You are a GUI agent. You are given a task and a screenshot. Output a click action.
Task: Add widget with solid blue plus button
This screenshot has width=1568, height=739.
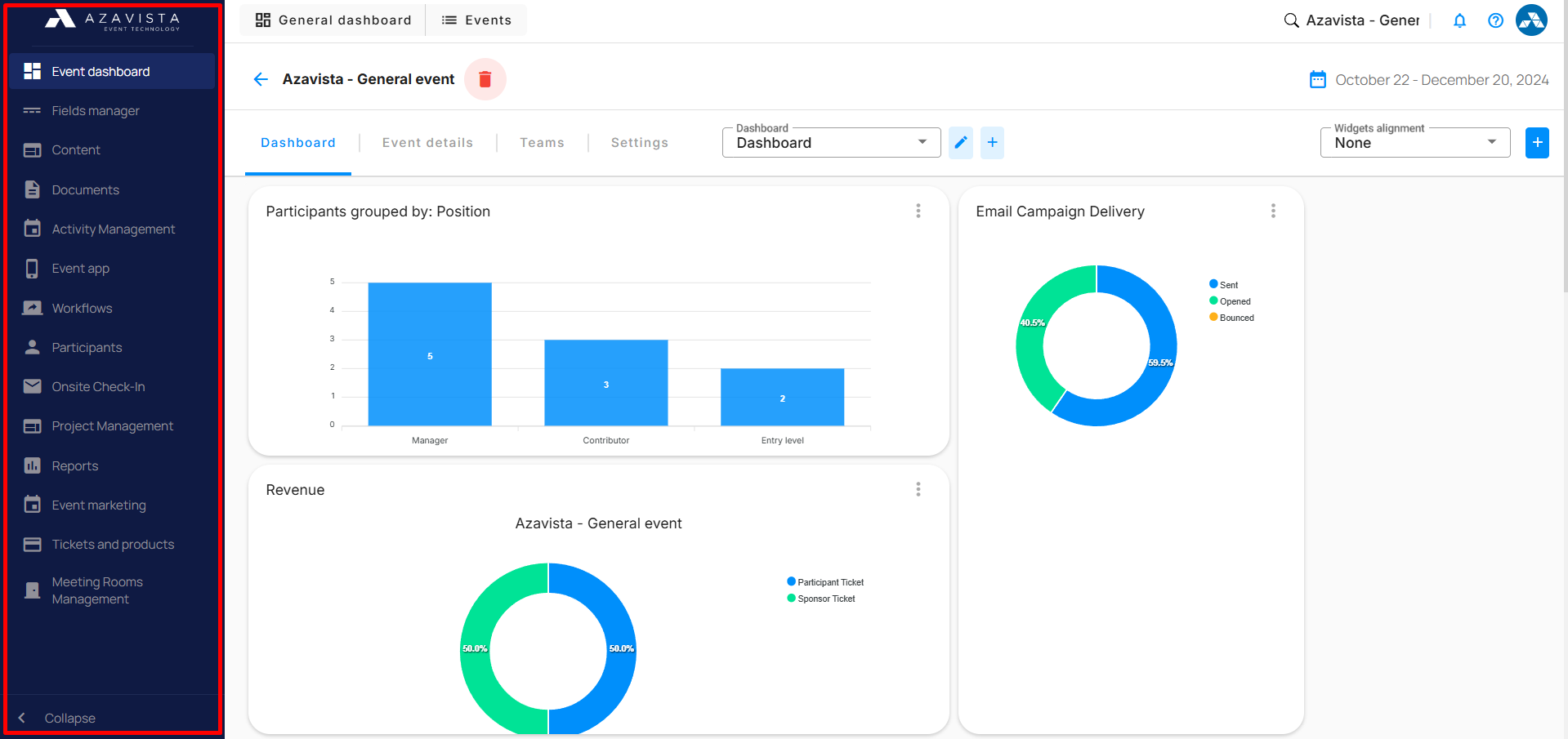coord(1537,143)
